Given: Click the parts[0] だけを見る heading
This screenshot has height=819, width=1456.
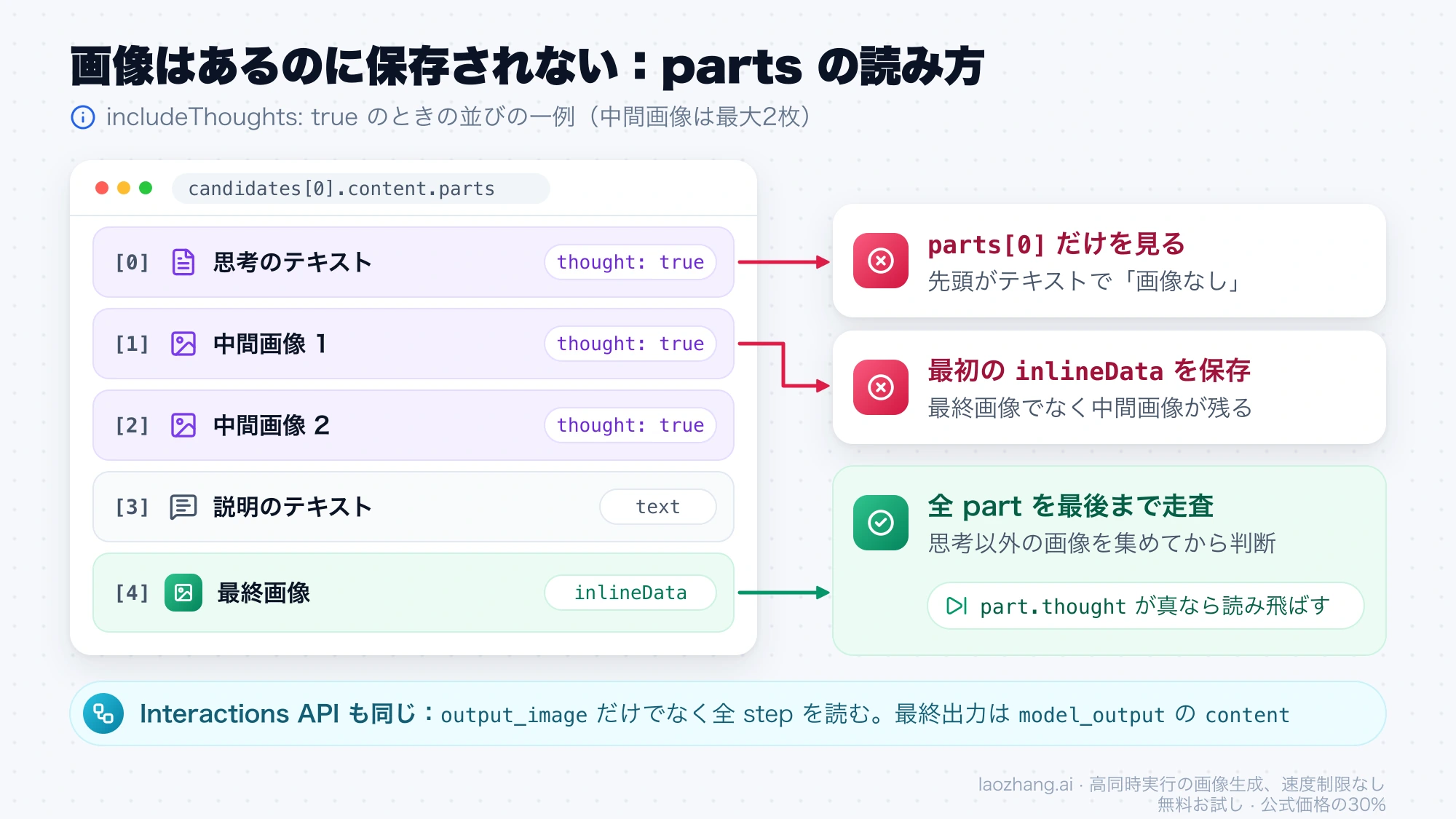Looking at the screenshot, I should click(1056, 245).
